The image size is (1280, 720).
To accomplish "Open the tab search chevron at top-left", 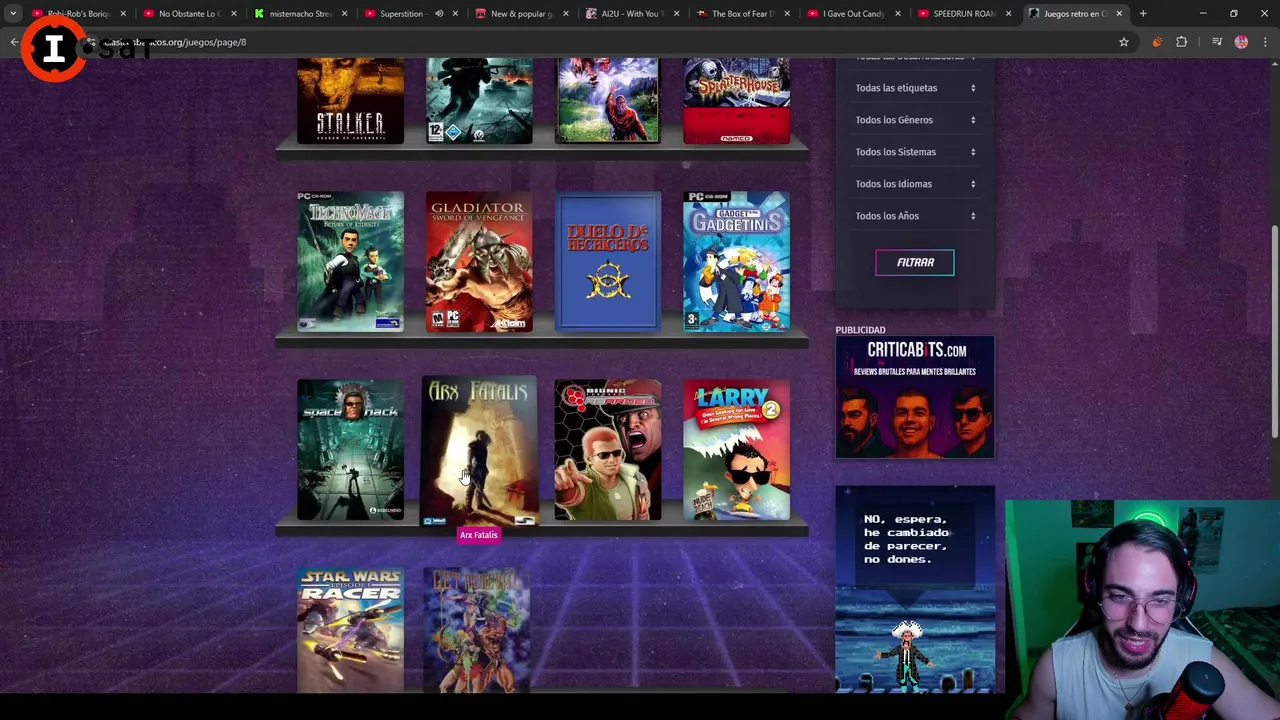I will pyautogui.click(x=13, y=14).
